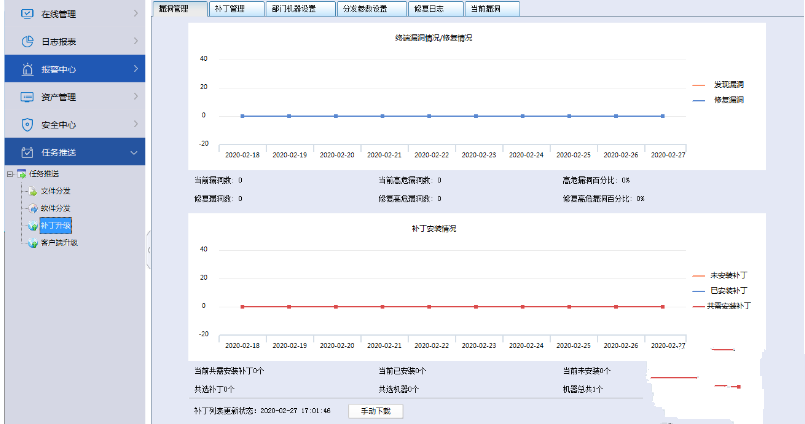Click the 机器总共1个 text
The image size is (805, 424).
tap(583, 390)
